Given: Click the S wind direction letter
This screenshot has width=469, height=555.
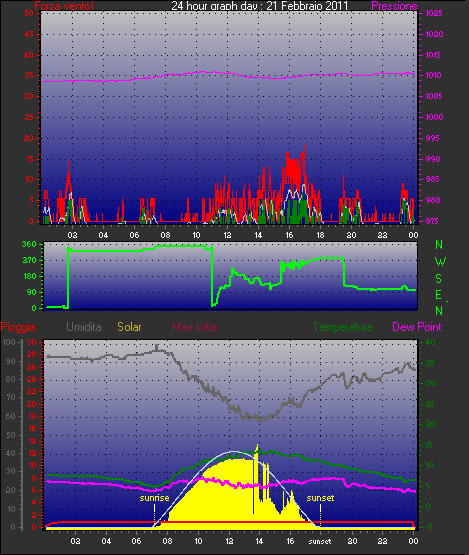Looking at the screenshot, I should (439, 279).
